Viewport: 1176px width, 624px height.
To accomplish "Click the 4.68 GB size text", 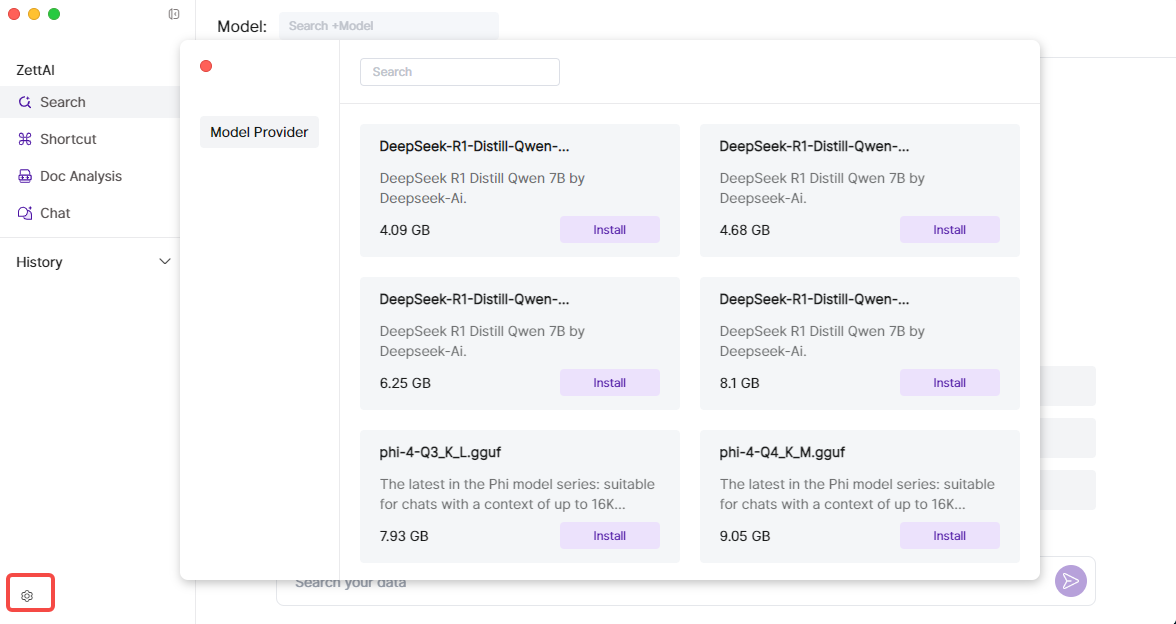I will click(x=745, y=230).
